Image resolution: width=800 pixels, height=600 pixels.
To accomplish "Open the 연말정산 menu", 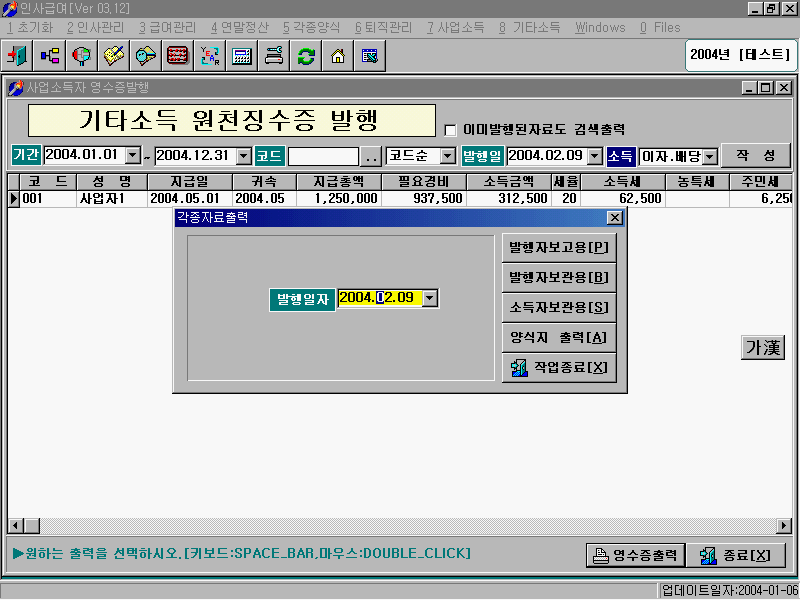I will point(239,27).
